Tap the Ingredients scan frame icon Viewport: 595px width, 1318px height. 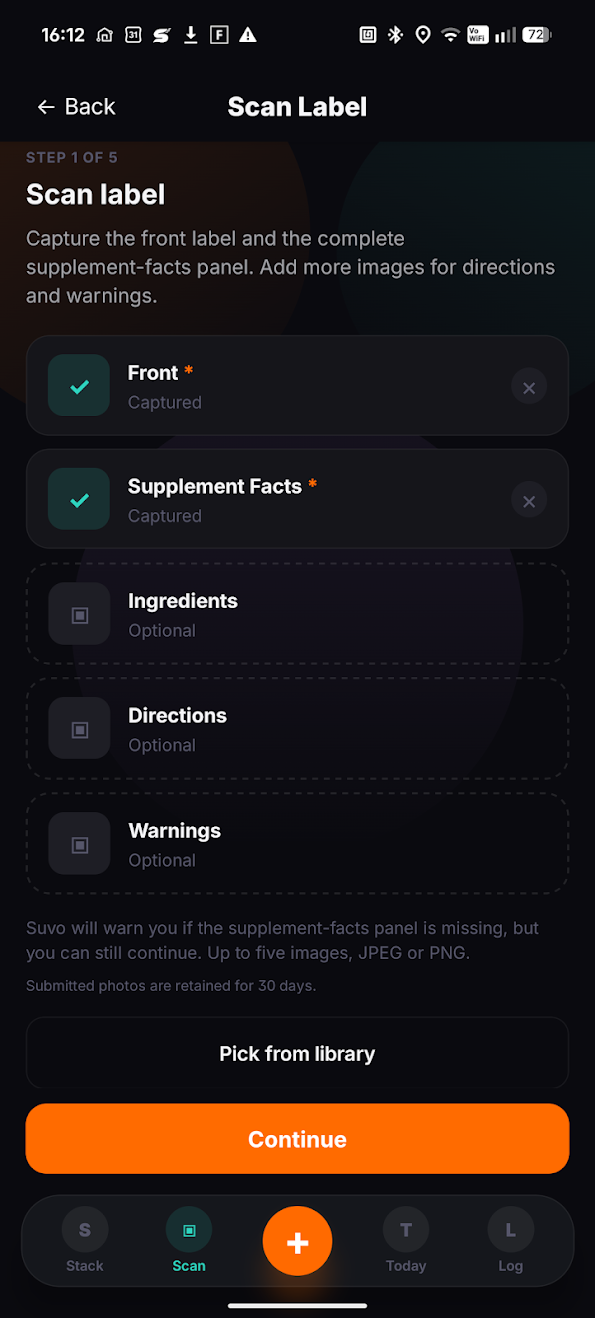point(79,615)
